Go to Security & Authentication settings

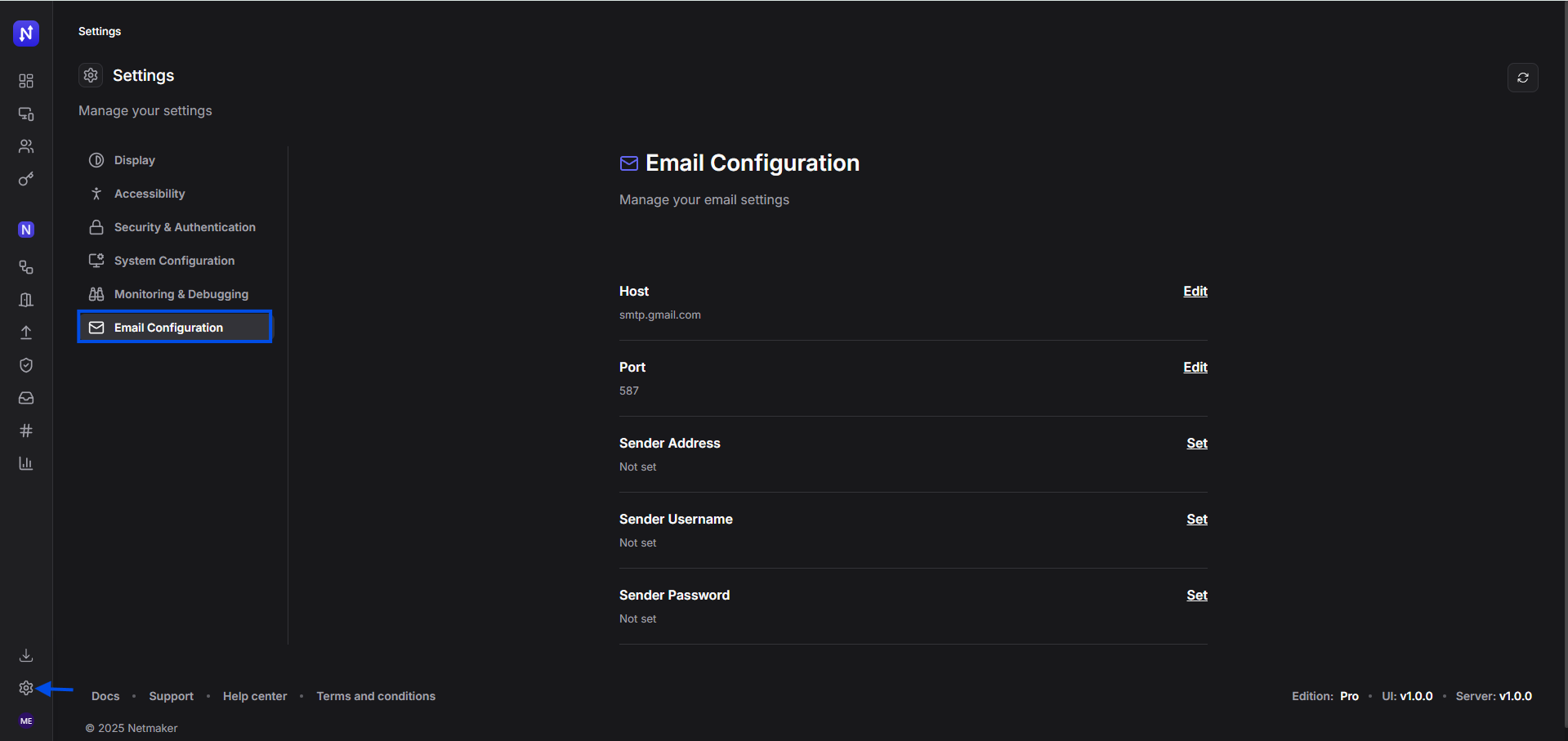(185, 227)
